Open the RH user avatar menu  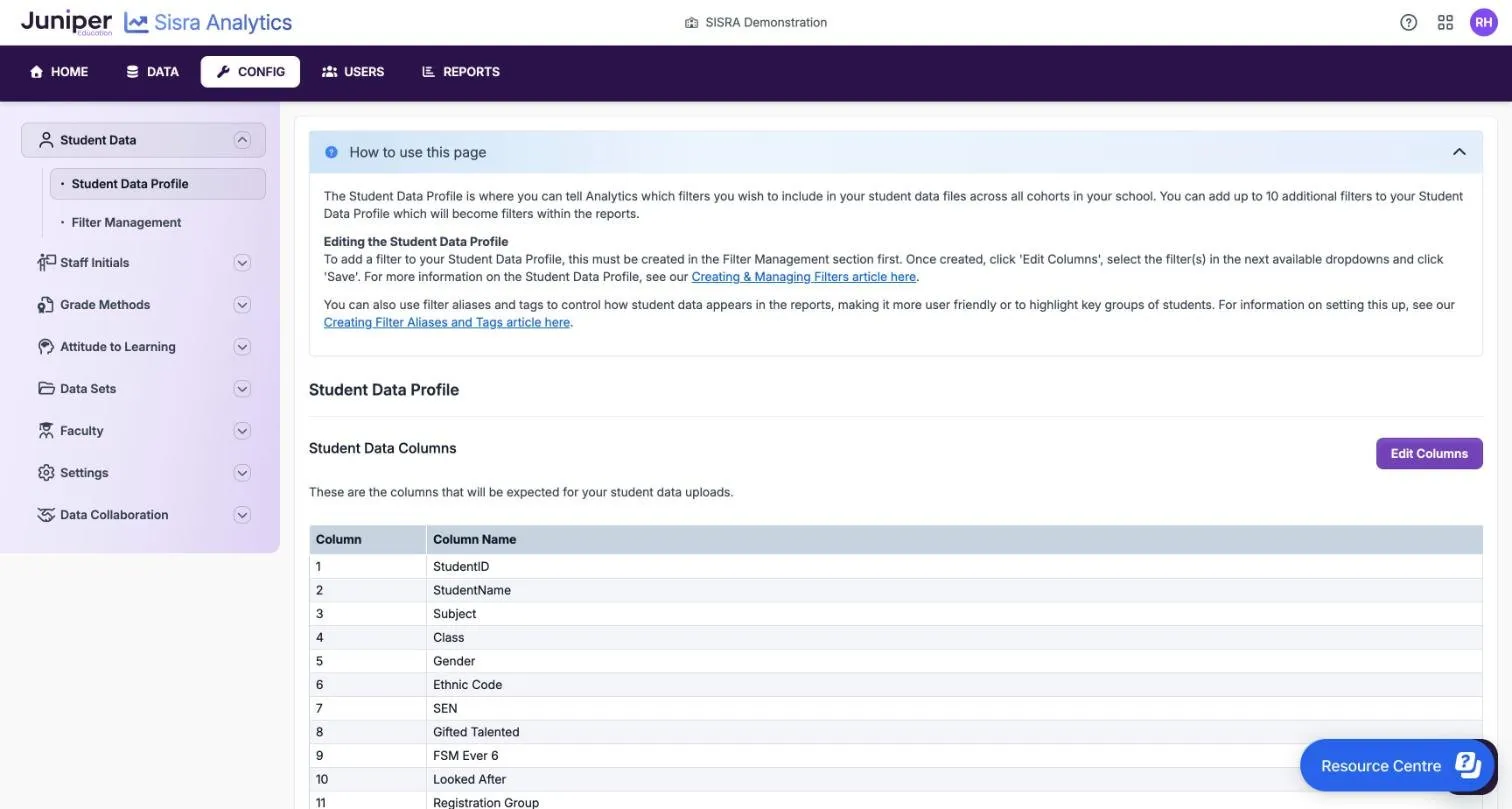click(1483, 22)
